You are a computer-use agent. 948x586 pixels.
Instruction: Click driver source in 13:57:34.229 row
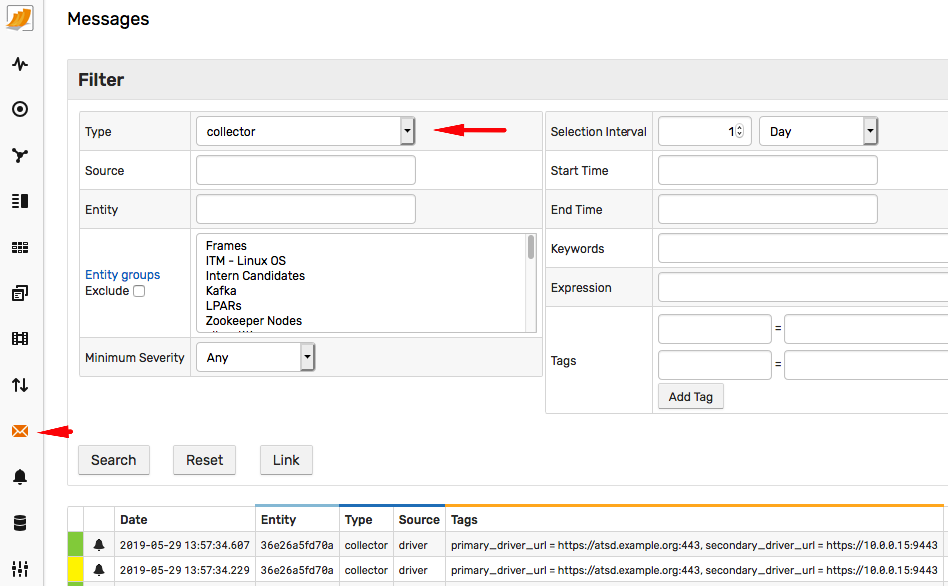click(x=413, y=570)
